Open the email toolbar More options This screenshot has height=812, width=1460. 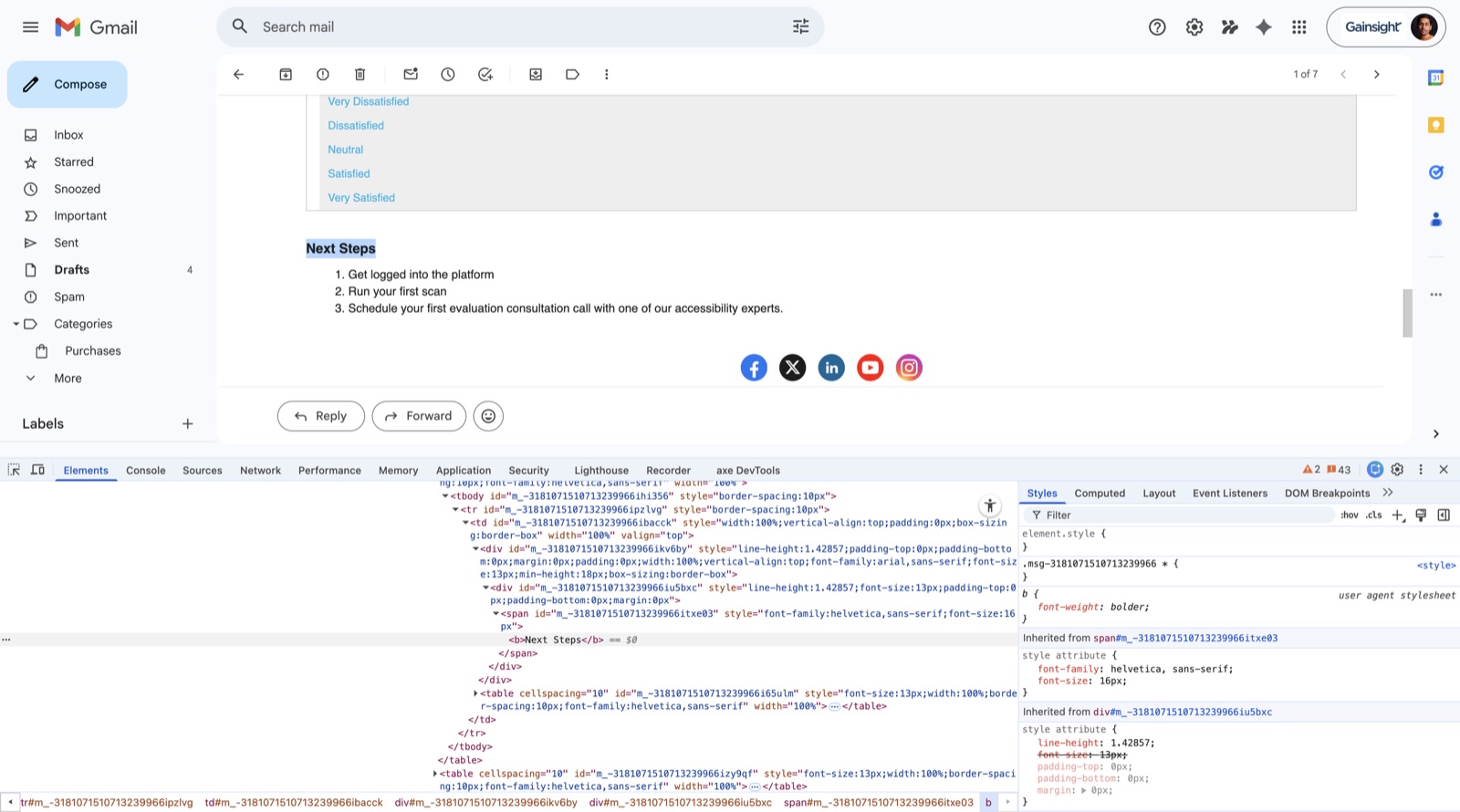click(607, 74)
